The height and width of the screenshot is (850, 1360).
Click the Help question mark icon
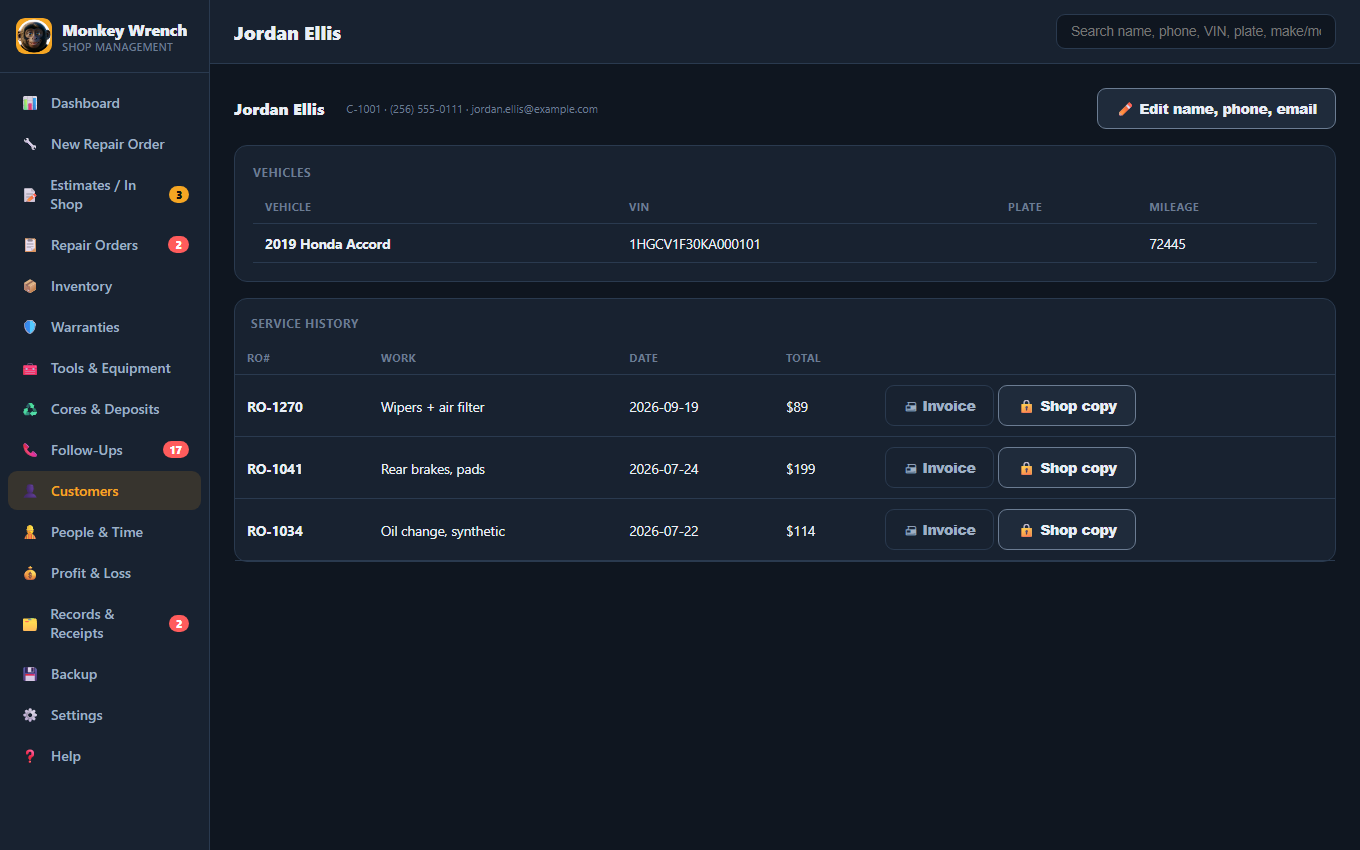coord(30,756)
